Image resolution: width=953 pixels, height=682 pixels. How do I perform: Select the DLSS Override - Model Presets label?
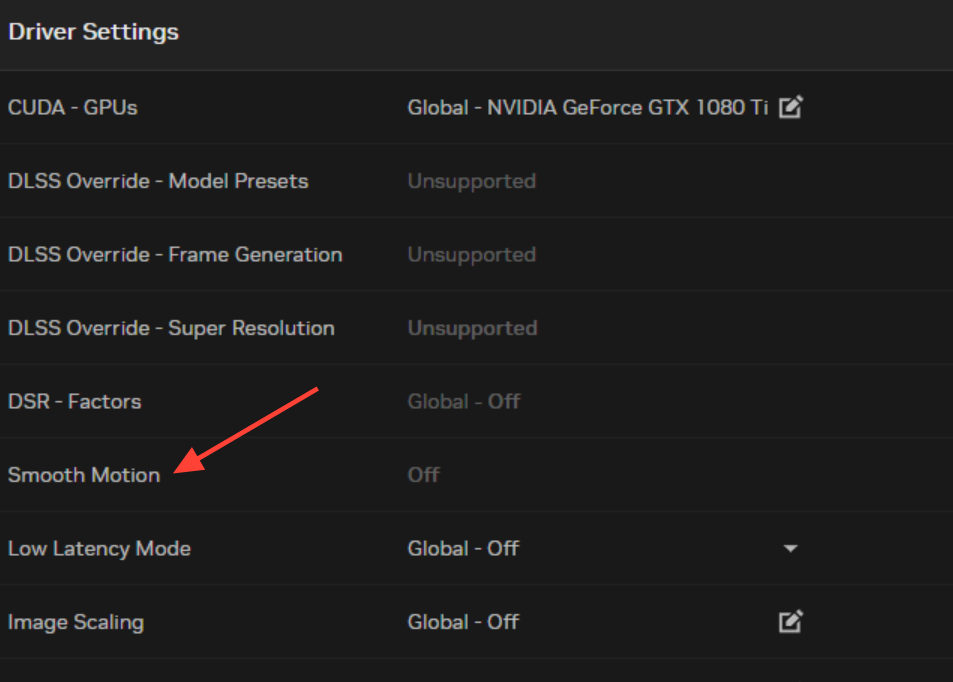click(x=158, y=181)
